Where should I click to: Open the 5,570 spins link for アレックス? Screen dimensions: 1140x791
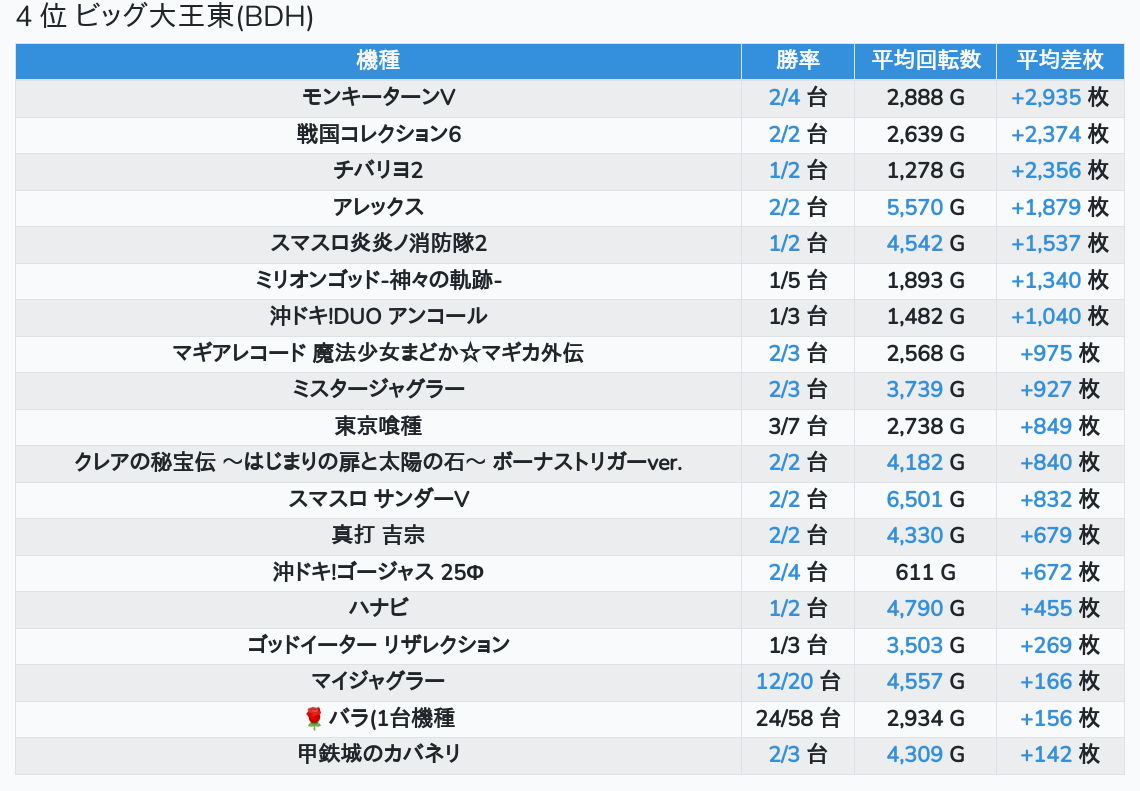pos(915,207)
